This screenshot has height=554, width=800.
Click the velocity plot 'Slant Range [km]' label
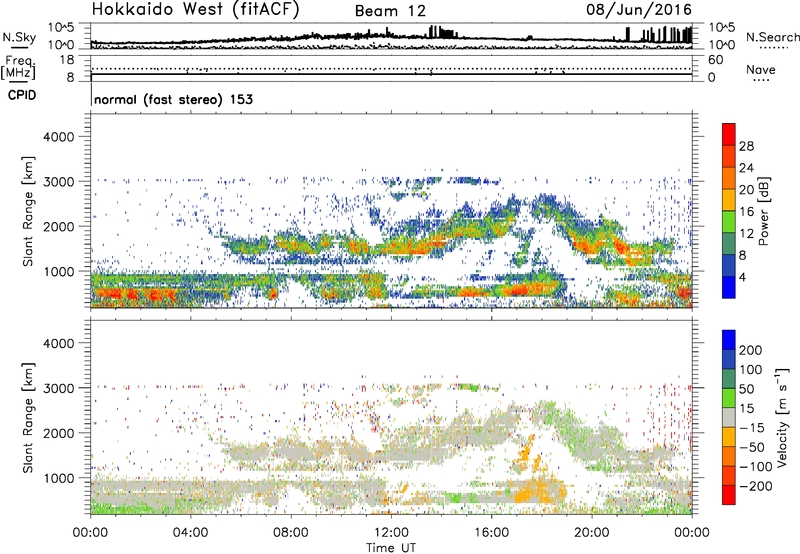click(28, 418)
